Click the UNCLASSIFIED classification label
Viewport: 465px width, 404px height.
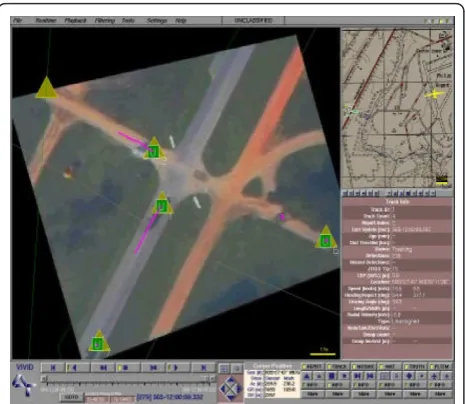(x=253, y=21)
